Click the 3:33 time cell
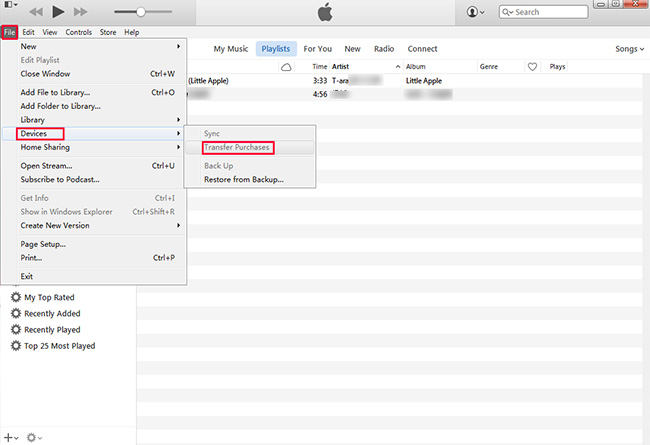650x445 pixels. [320, 81]
